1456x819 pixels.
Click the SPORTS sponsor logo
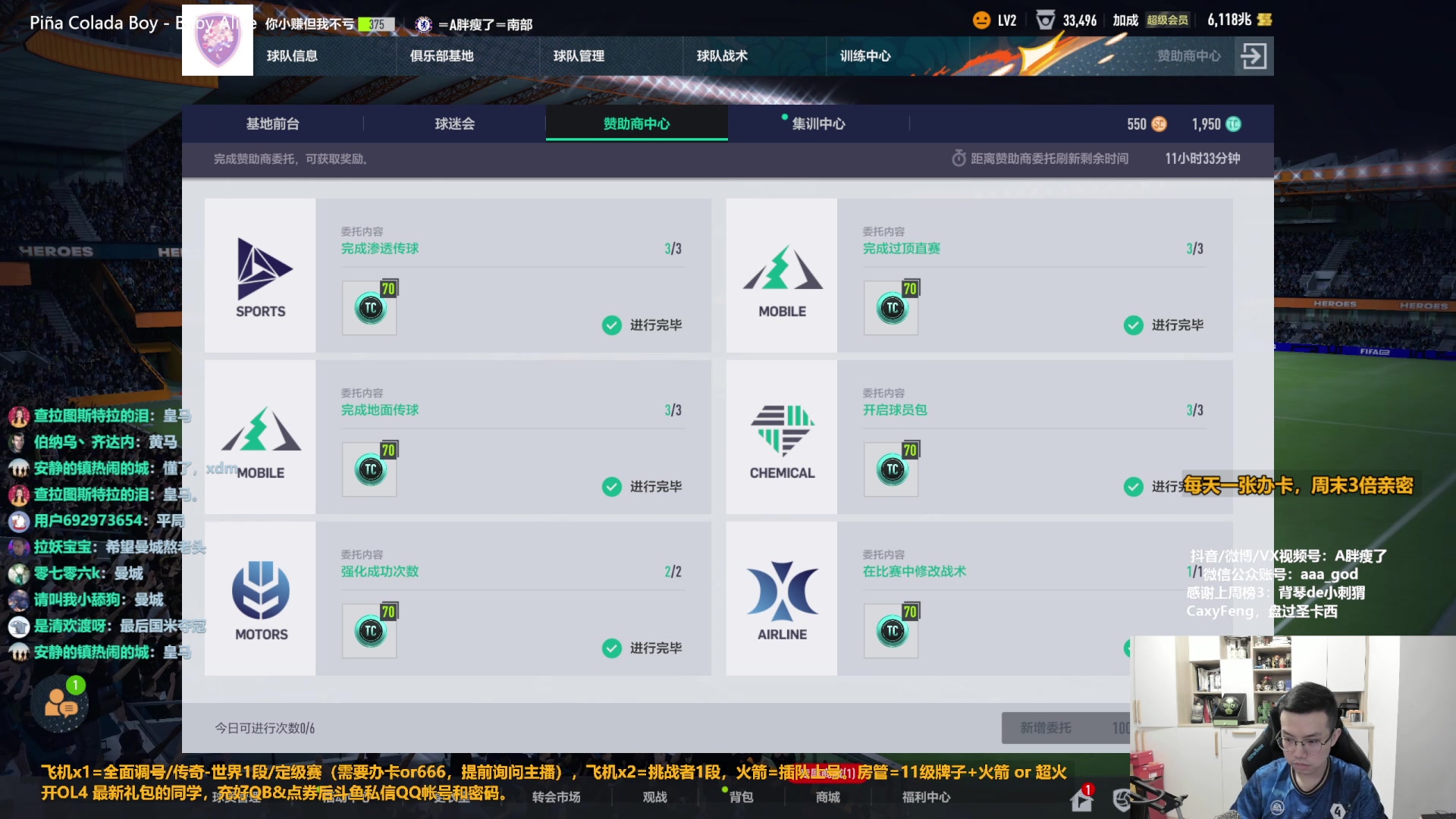pyautogui.click(x=260, y=276)
